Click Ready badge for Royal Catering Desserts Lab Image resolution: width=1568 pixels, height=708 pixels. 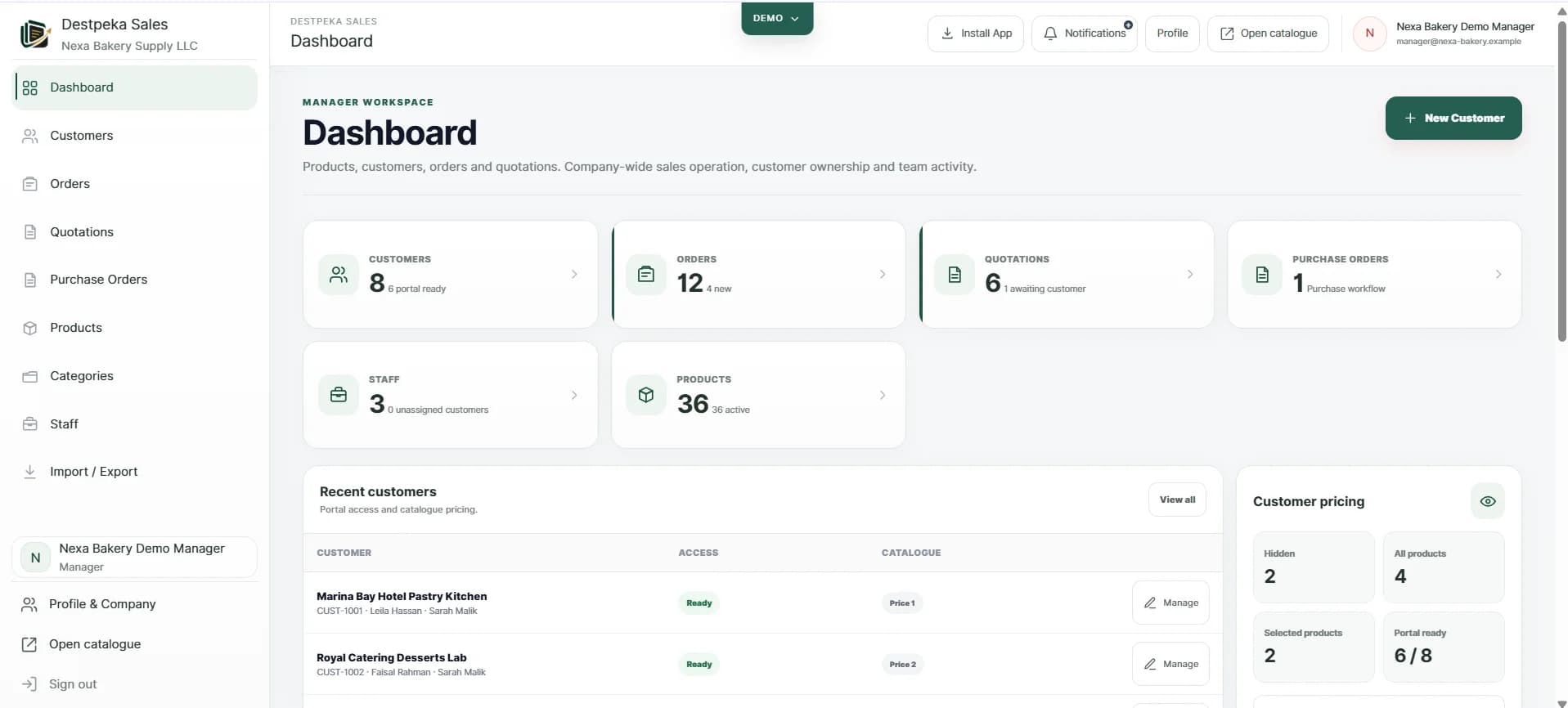pos(699,664)
